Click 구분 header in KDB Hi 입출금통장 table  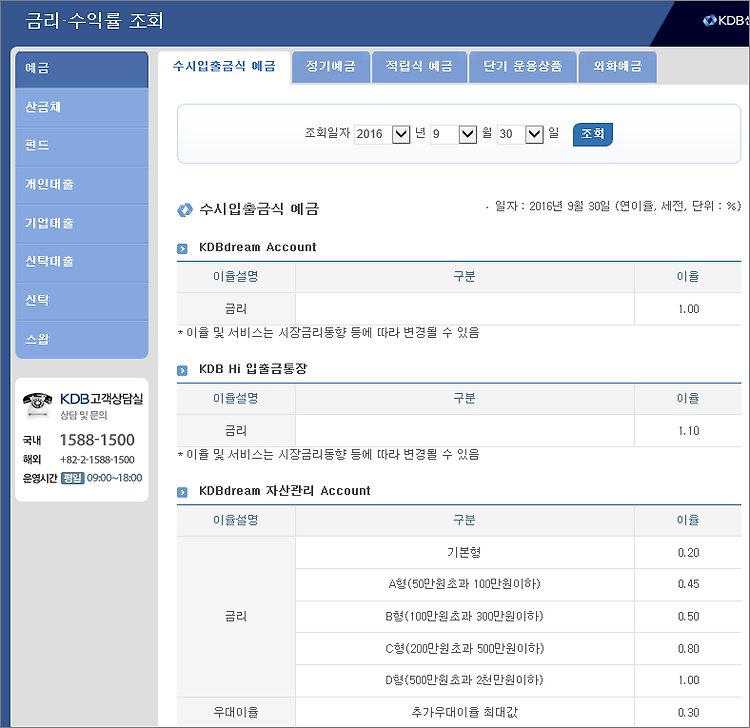(x=464, y=398)
